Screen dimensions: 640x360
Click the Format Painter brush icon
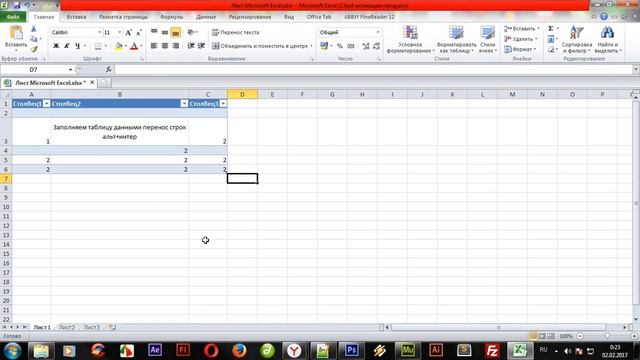pyautogui.click(x=34, y=49)
